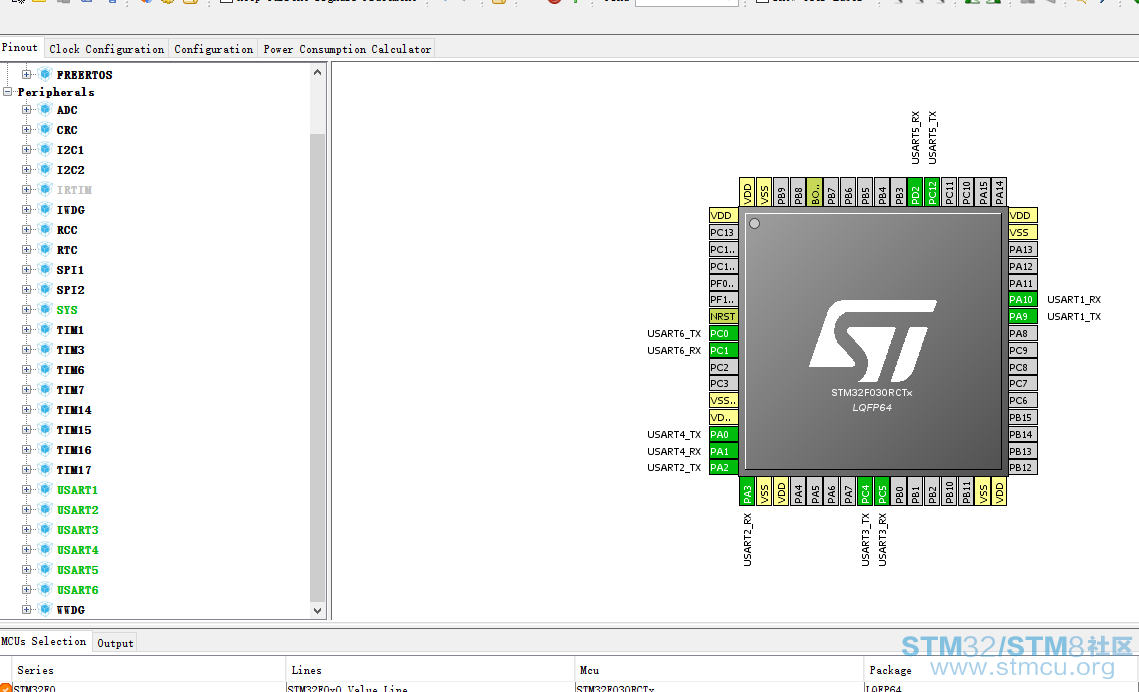Screen dimensions: 1139x692
Task: Click the USART4 peripheral cube icon
Action: click(x=45, y=550)
